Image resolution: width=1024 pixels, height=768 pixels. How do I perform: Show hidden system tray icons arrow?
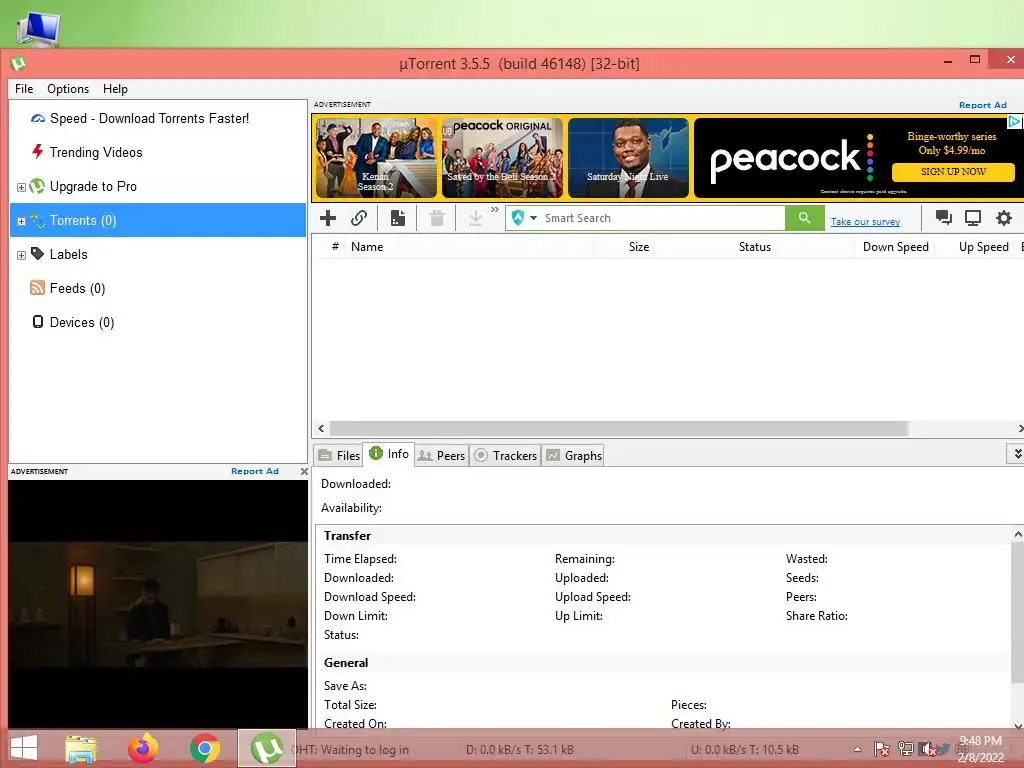[857, 749]
